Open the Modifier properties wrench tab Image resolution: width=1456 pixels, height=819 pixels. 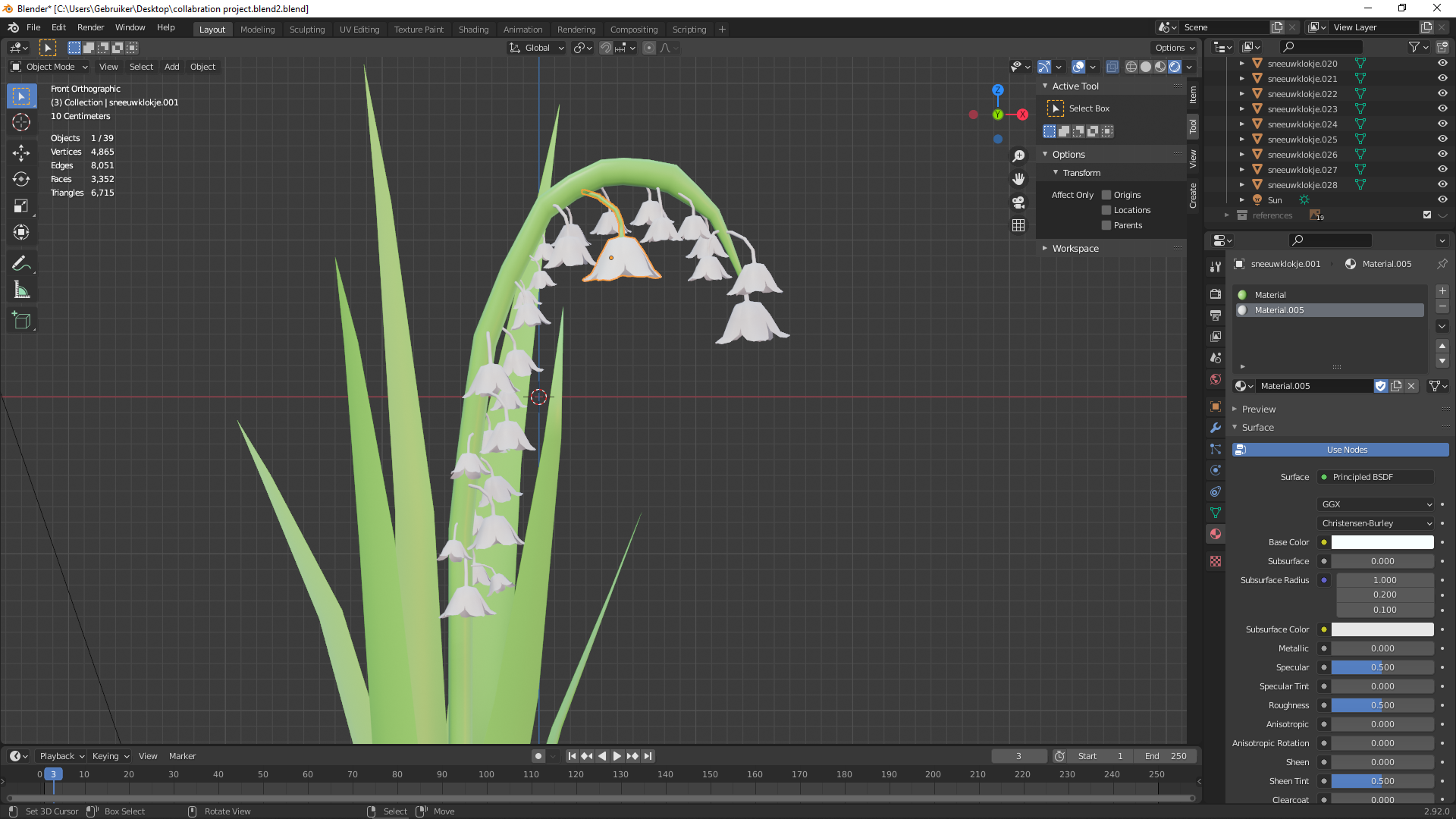1216,428
